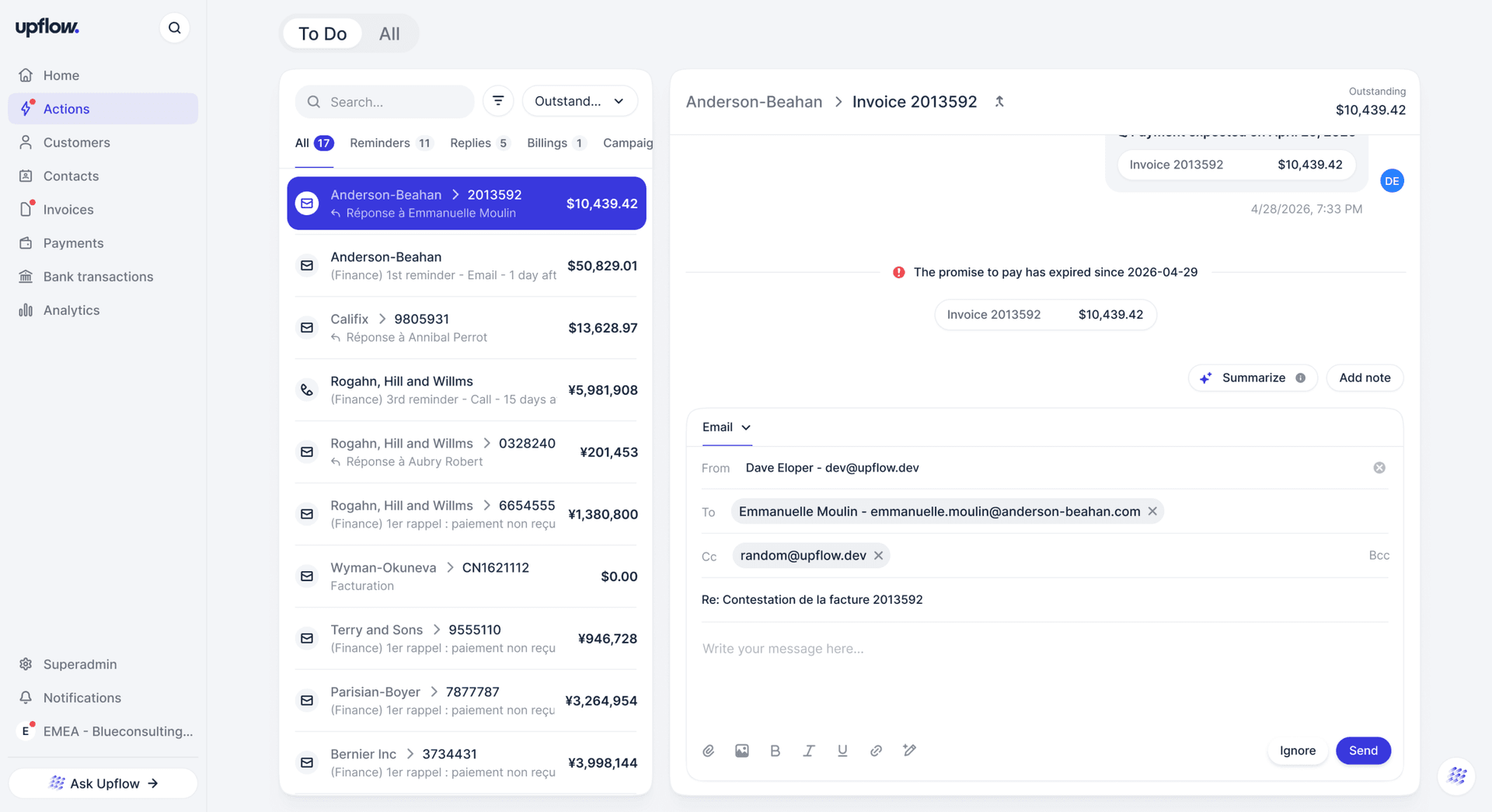The height and width of the screenshot is (812, 1492).
Task: Open Bank transactions in the sidebar
Action: (103, 277)
